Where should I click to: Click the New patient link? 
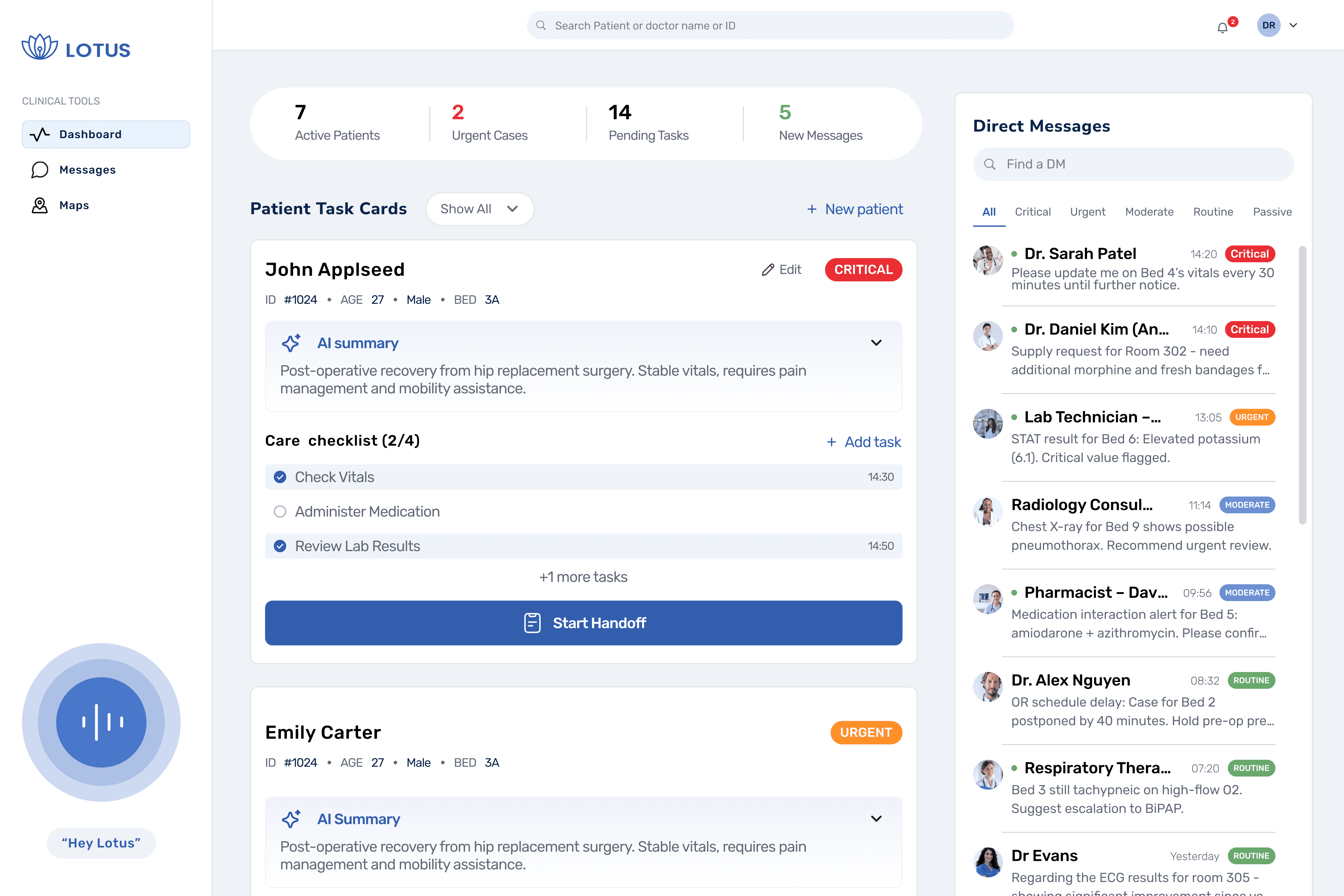(x=855, y=209)
